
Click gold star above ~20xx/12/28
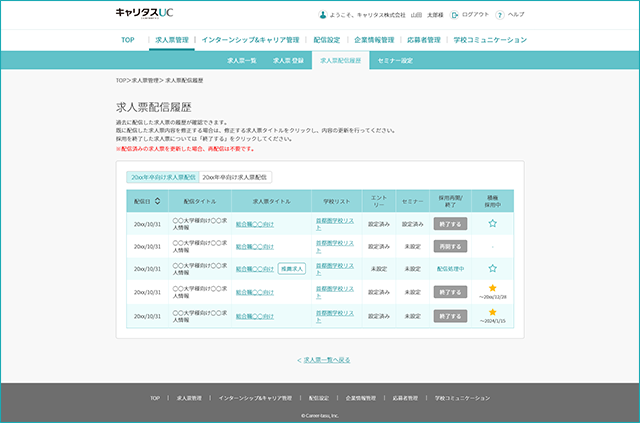pos(493,288)
